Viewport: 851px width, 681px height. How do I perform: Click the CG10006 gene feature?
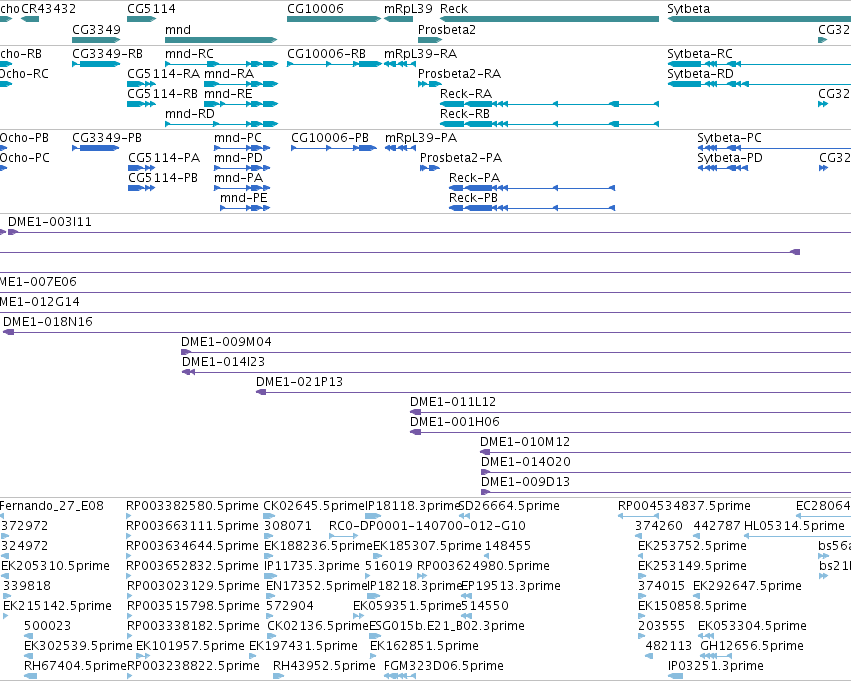[334, 19]
